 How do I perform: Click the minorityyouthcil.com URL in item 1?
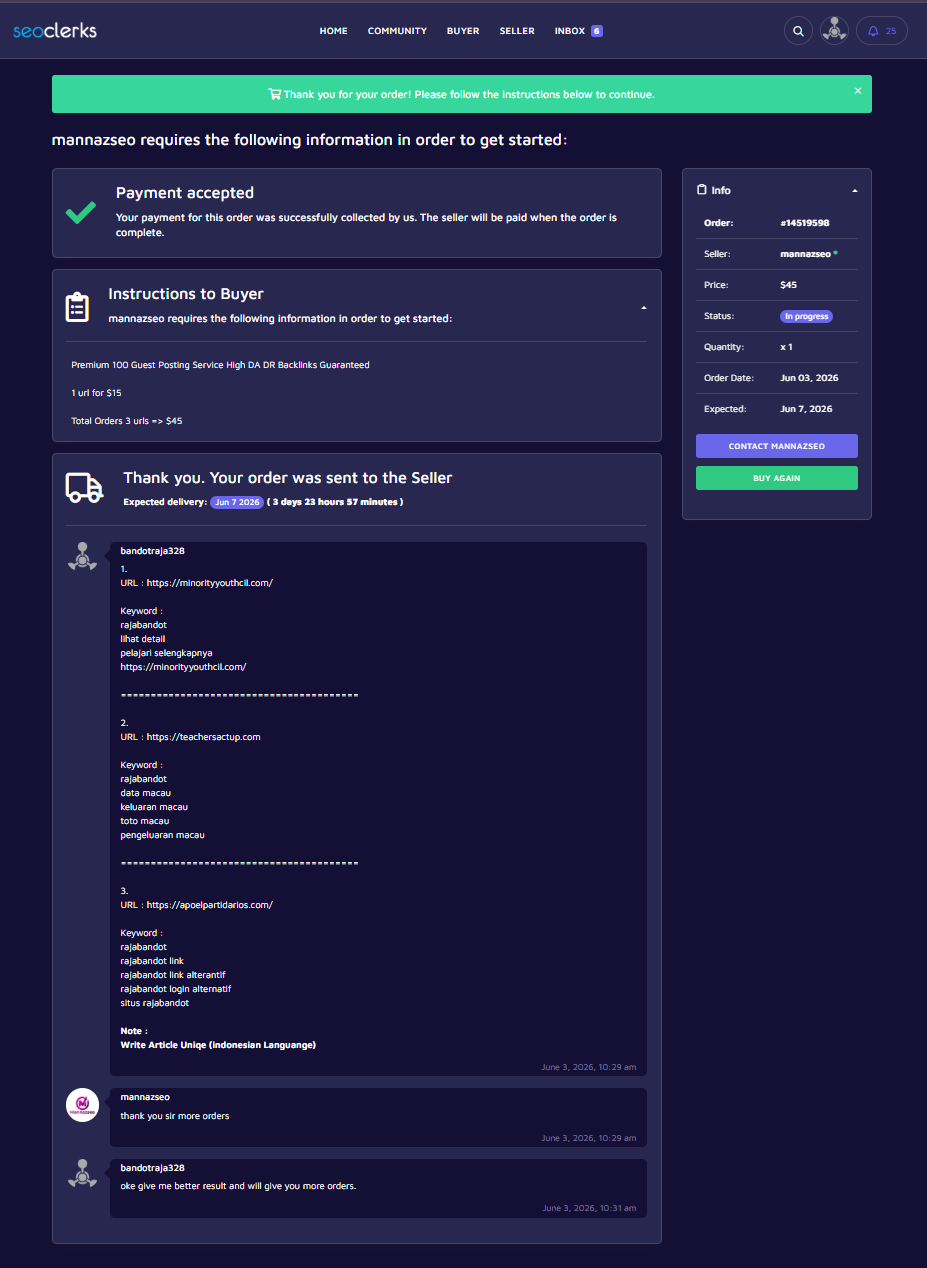(209, 582)
